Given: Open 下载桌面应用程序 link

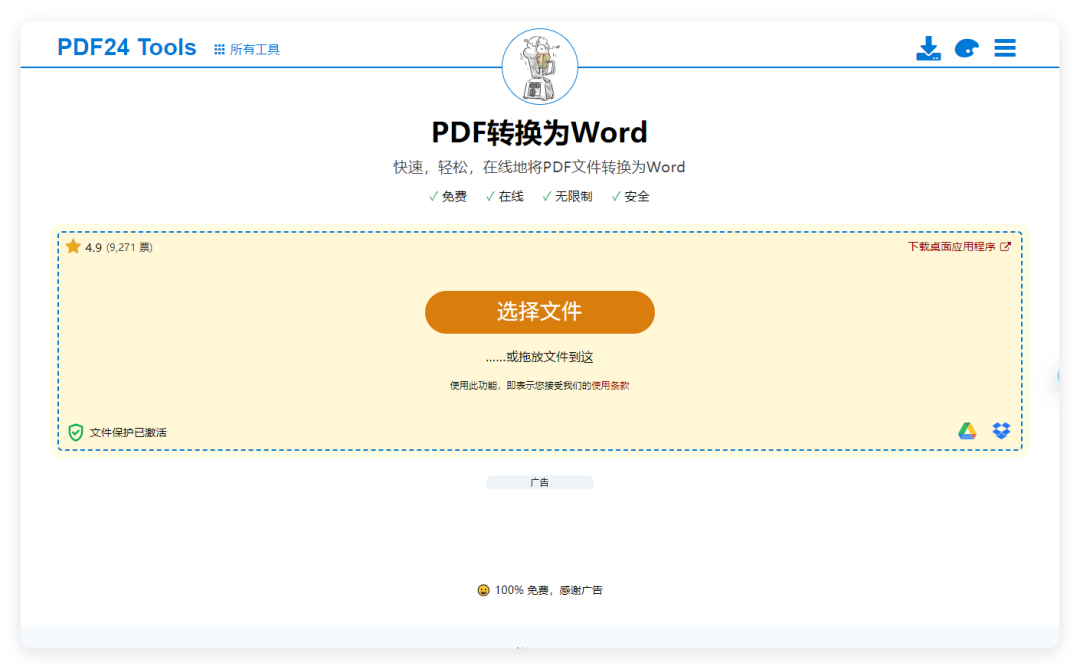Looking at the screenshot, I should tap(959, 247).
